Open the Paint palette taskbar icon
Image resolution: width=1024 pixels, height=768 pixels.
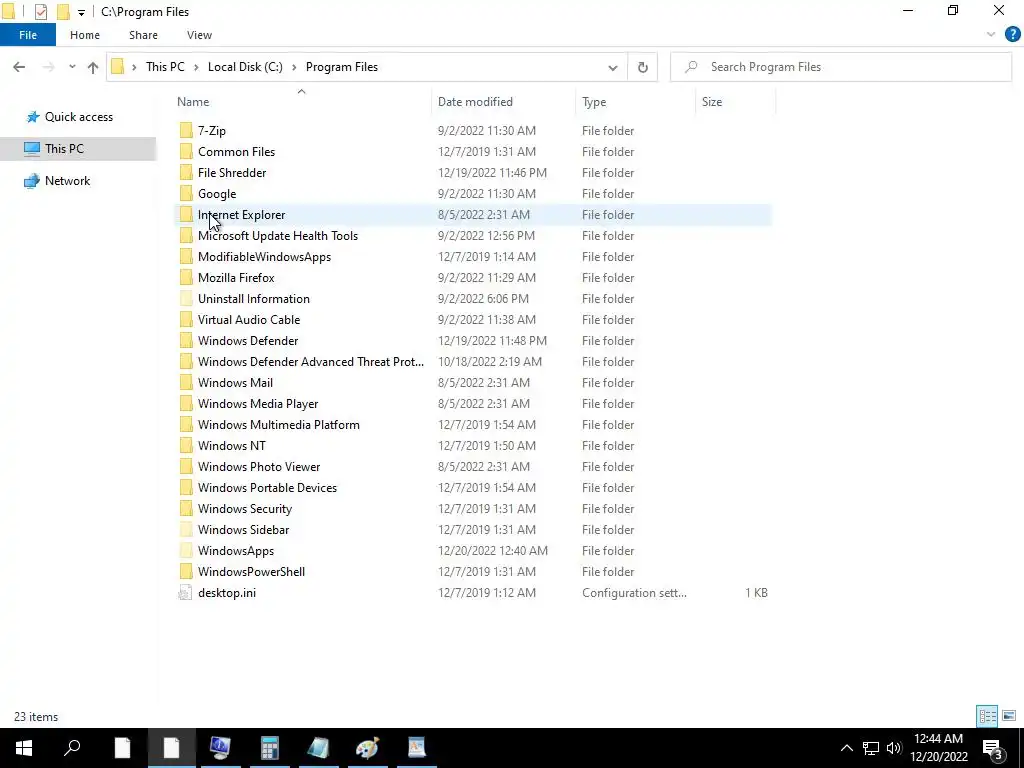pos(367,748)
